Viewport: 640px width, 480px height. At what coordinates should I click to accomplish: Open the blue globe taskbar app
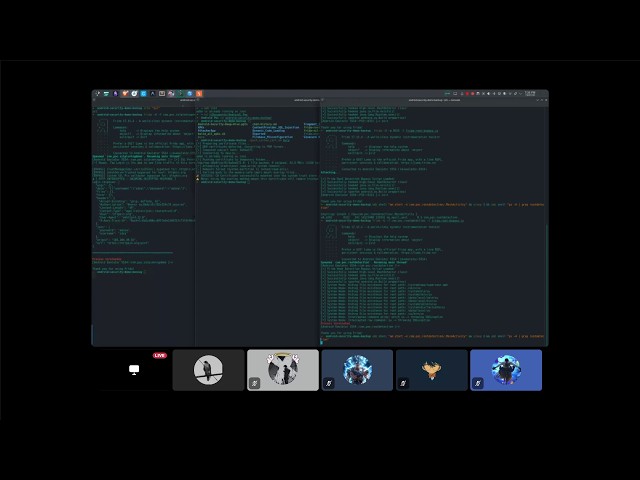click(189, 93)
